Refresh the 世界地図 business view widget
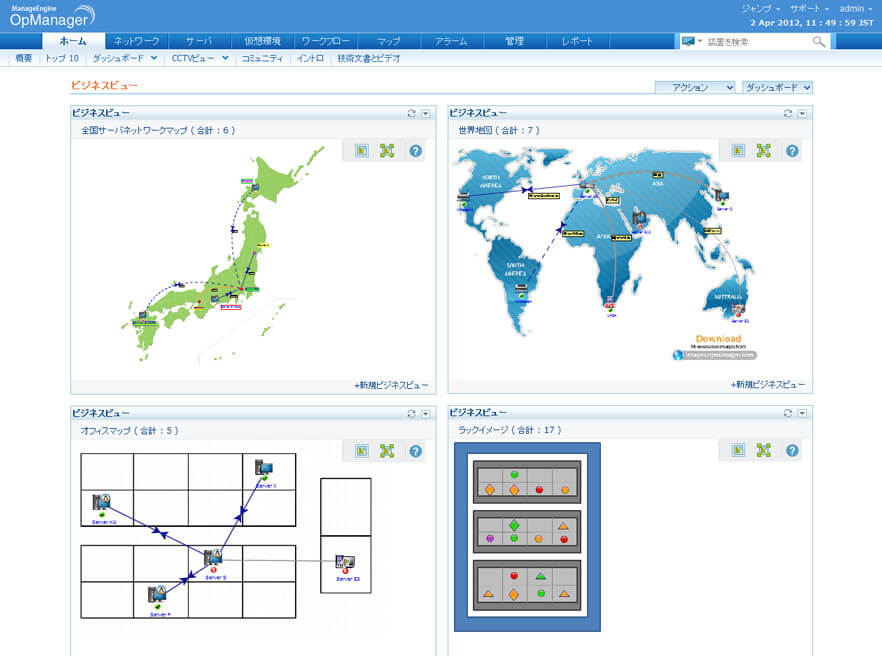882x656 pixels. pyautogui.click(x=788, y=112)
